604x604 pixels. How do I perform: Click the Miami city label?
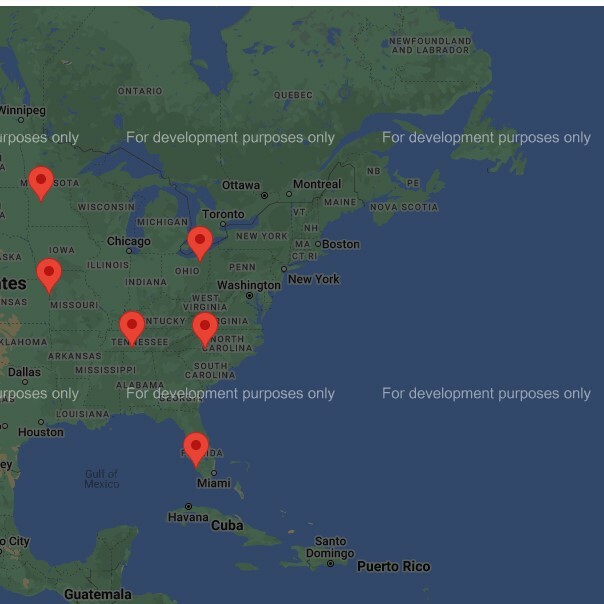tap(214, 483)
